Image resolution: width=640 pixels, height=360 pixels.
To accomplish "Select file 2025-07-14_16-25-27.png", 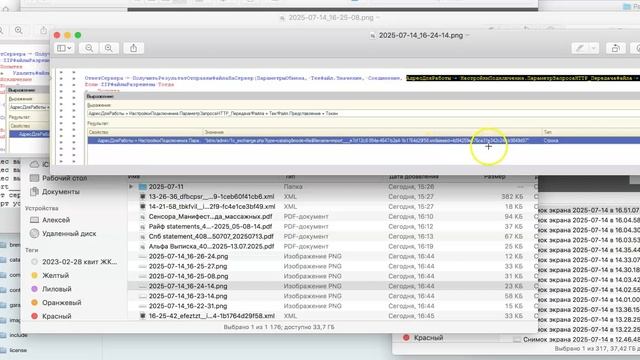I will [x=188, y=266].
